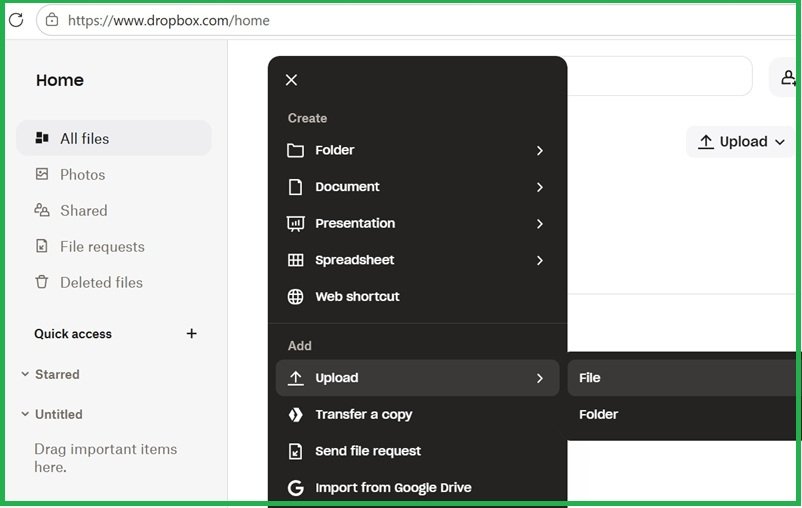Click the Document page icon

(295, 187)
